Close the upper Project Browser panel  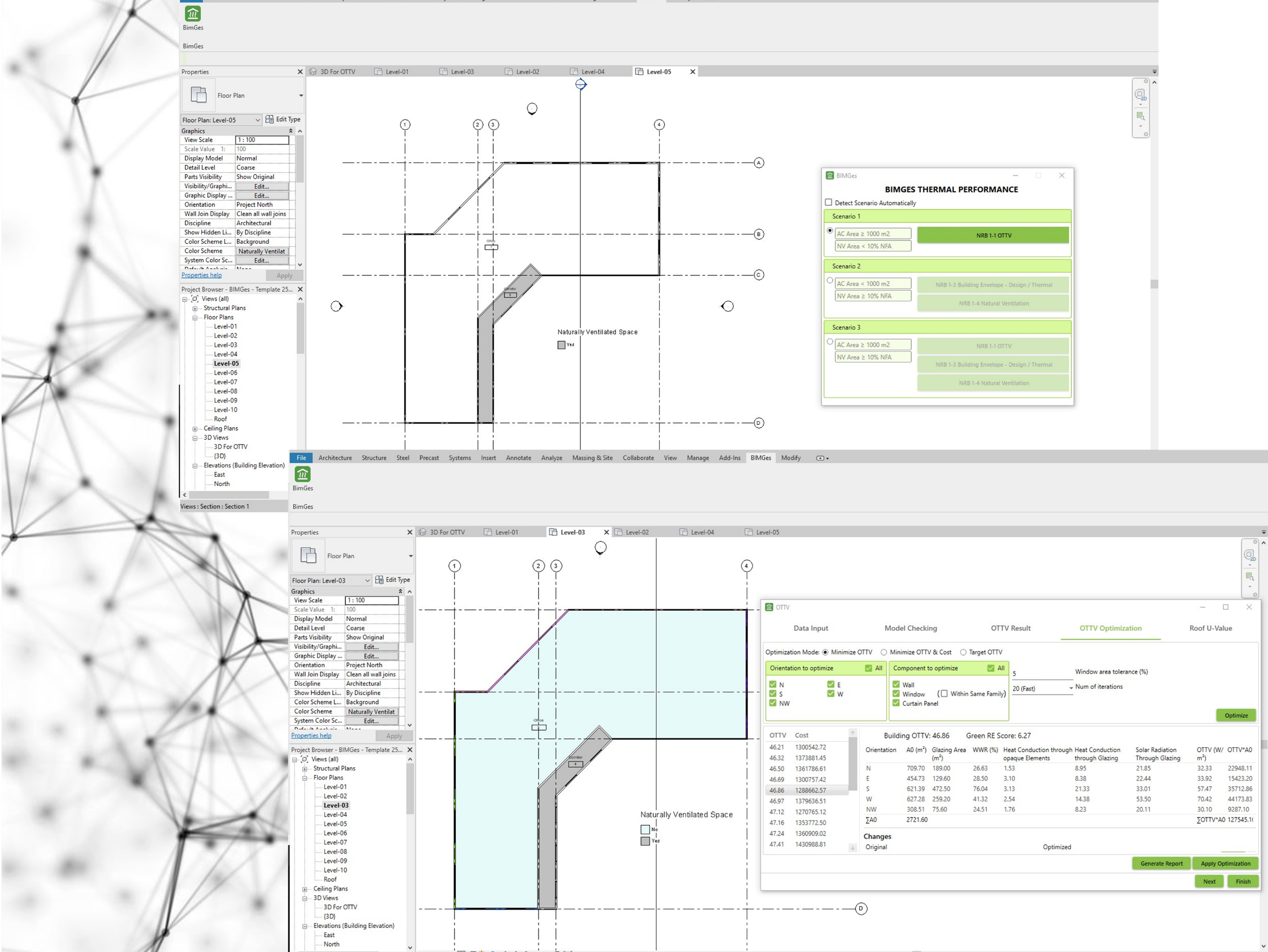click(x=300, y=289)
